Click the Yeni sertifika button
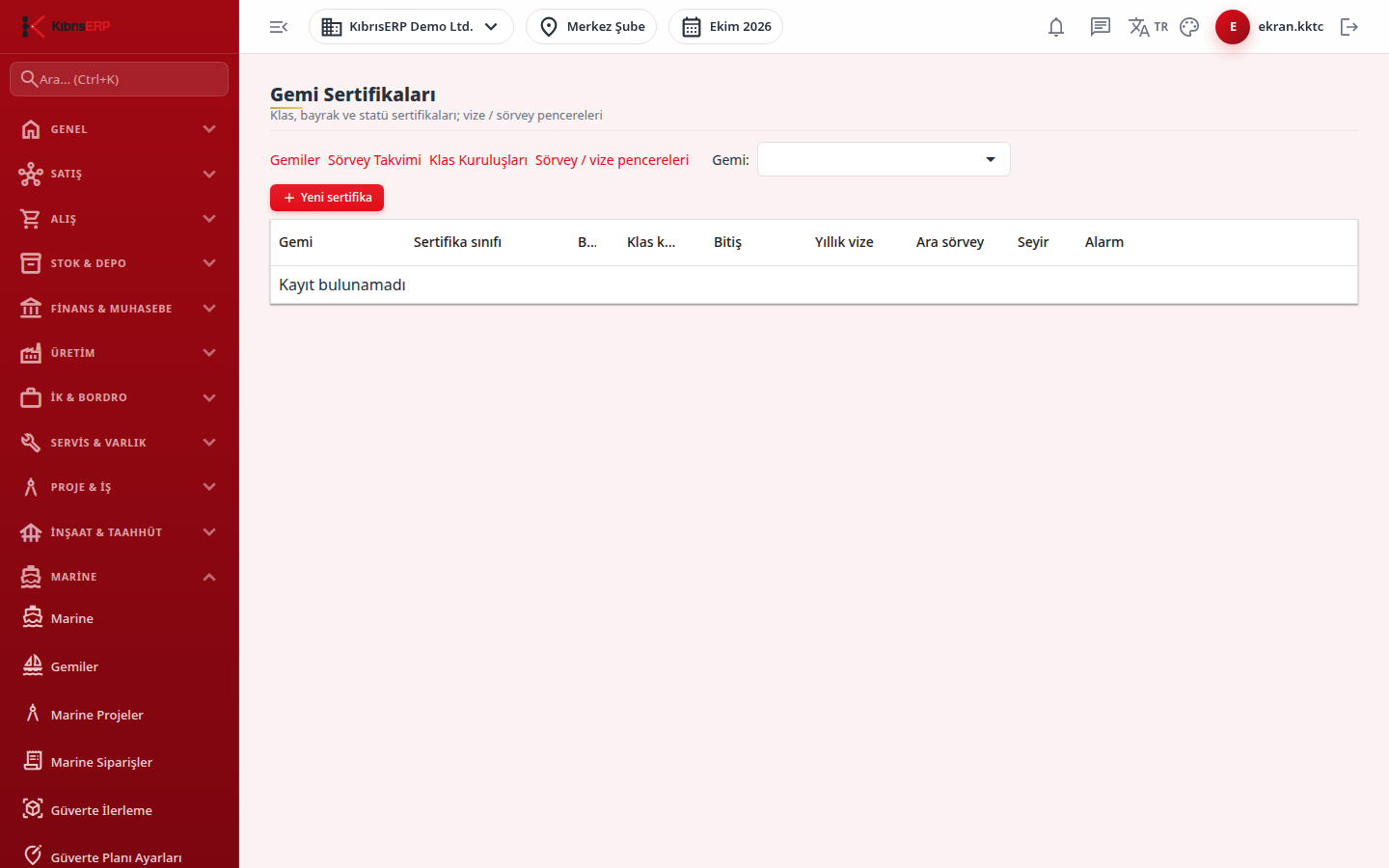Viewport: 1389px width, 868px height. 327,198
